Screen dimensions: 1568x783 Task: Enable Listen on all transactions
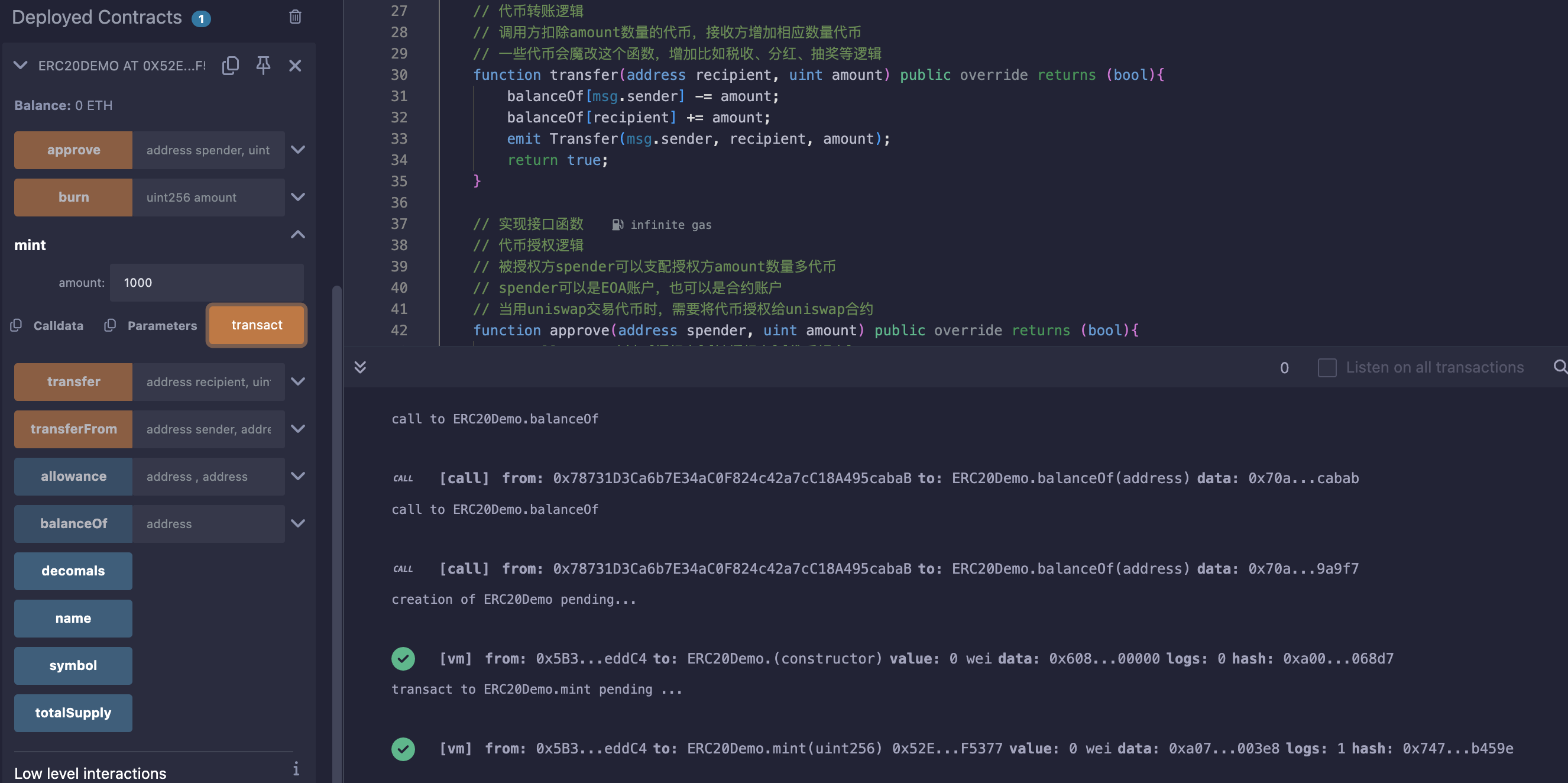click(x=1327, y=367)
